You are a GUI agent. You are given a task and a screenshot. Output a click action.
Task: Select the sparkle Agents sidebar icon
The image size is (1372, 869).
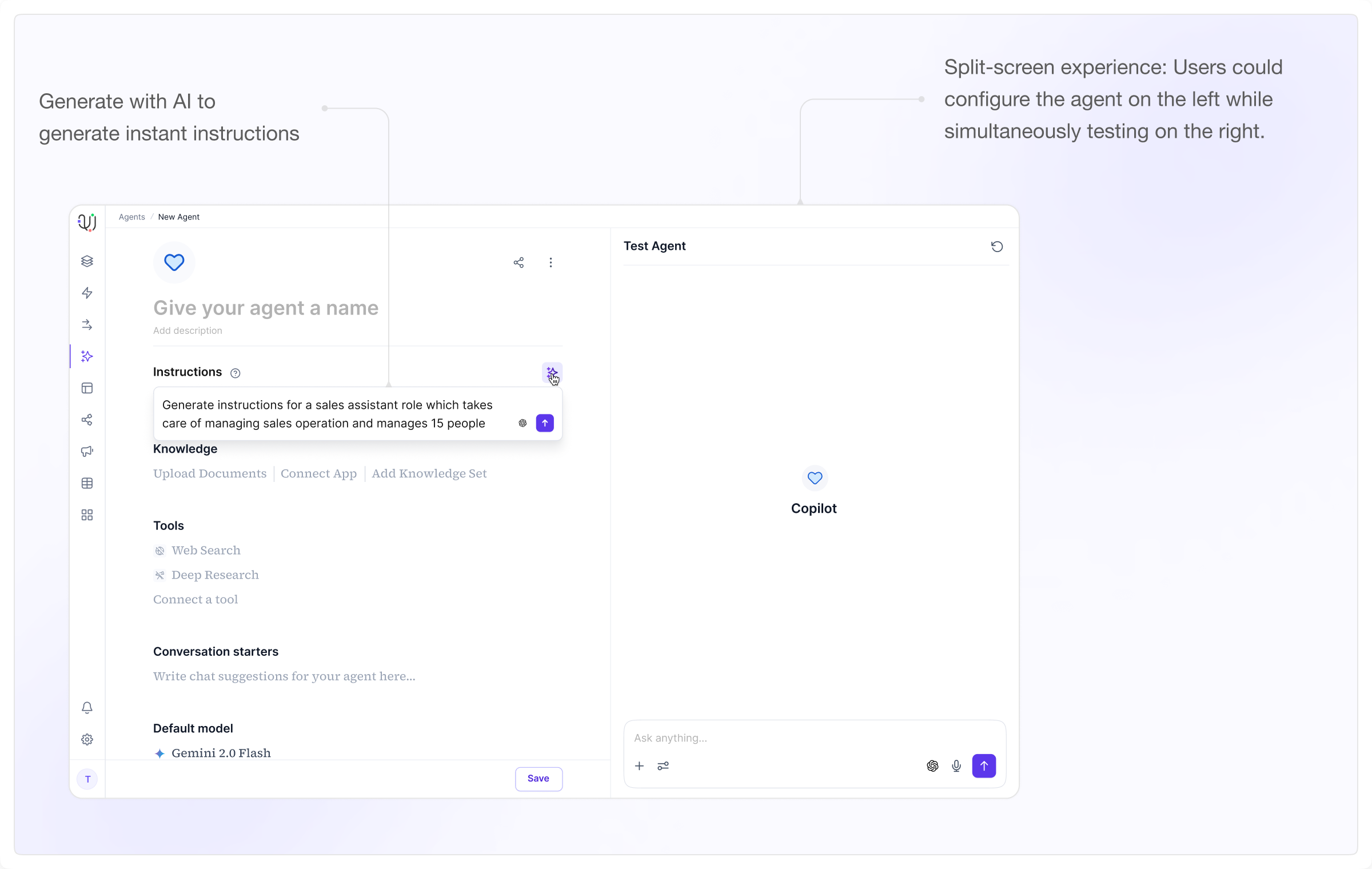tap(87, 356)
